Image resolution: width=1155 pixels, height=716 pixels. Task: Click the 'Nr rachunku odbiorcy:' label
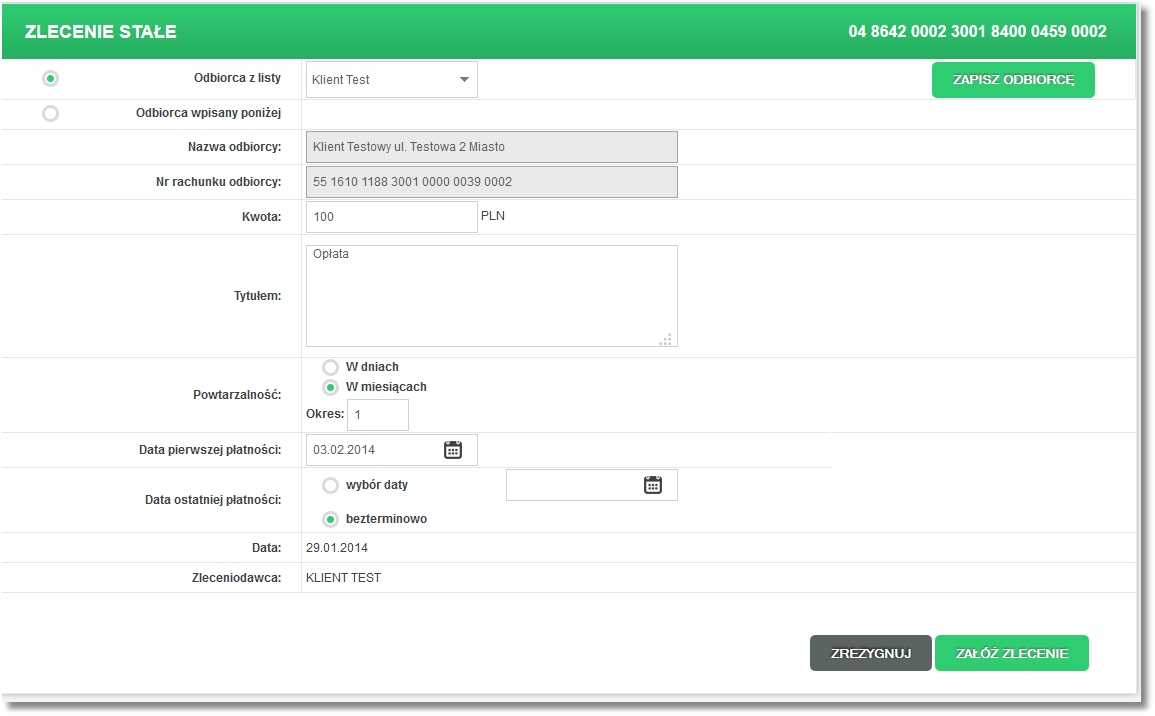click(219, 182)
